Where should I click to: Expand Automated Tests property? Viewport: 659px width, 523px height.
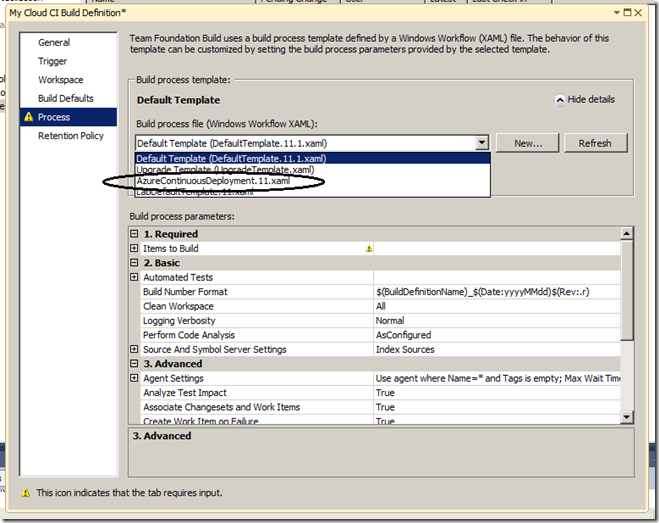[x=135, y=277]
